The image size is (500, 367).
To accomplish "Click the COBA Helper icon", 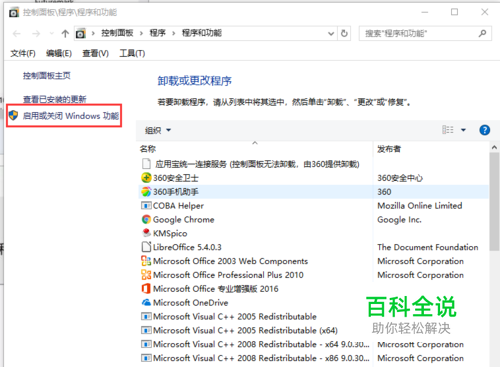I will pyautogui.click(x=146, y=205).
